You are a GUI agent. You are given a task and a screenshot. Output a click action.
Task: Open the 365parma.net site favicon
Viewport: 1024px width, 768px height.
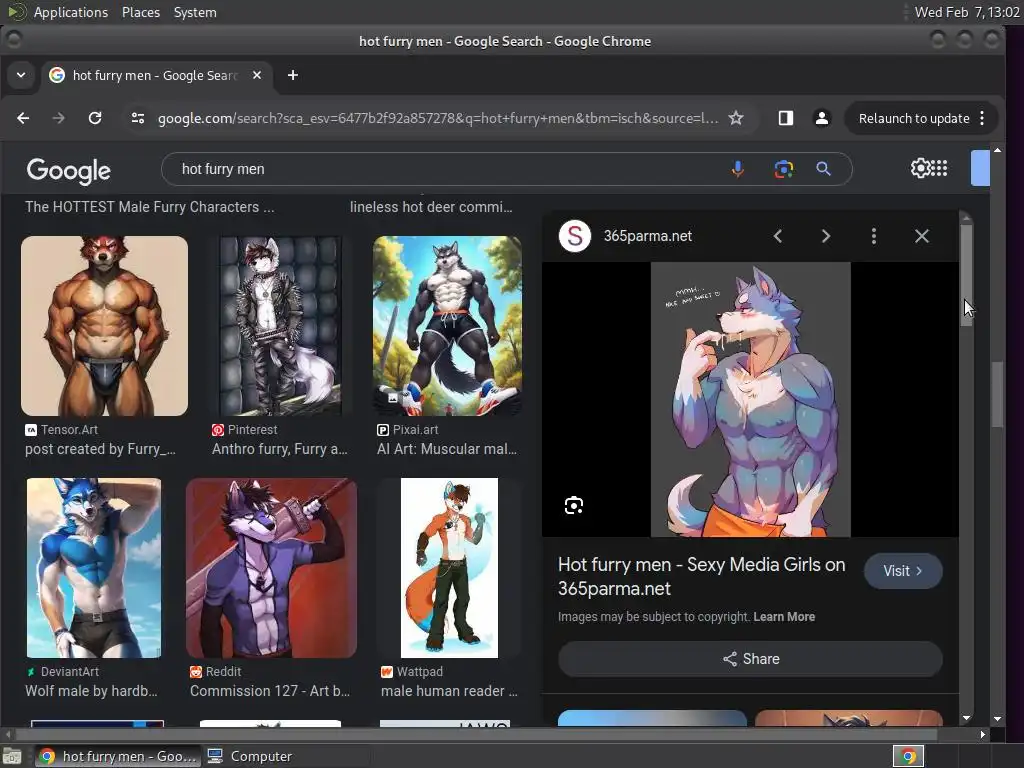pos(575,236)
